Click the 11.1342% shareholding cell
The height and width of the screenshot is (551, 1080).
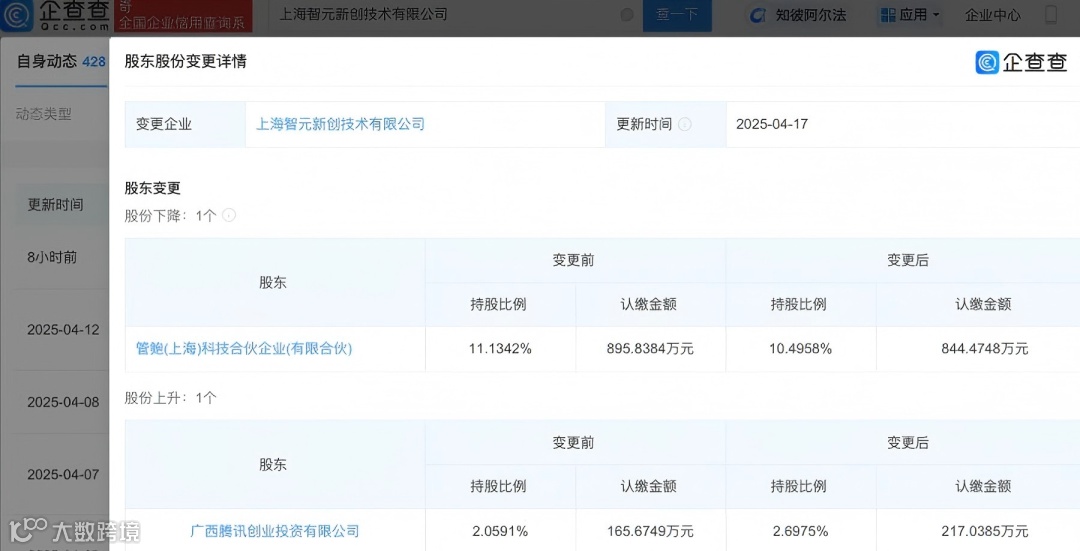tap(500, 349)
